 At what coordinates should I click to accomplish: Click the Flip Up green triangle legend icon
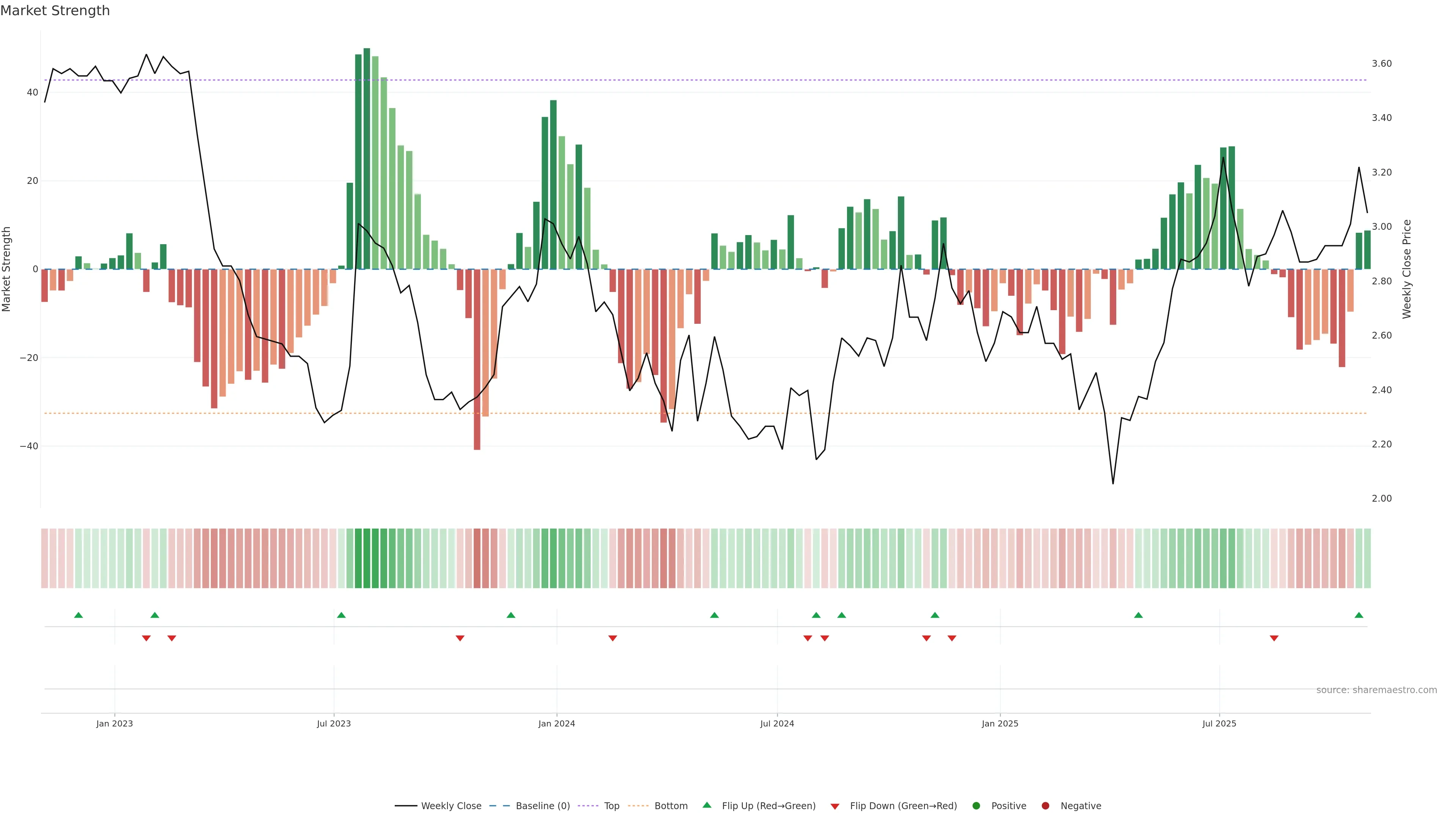click(x=706, y=805)
